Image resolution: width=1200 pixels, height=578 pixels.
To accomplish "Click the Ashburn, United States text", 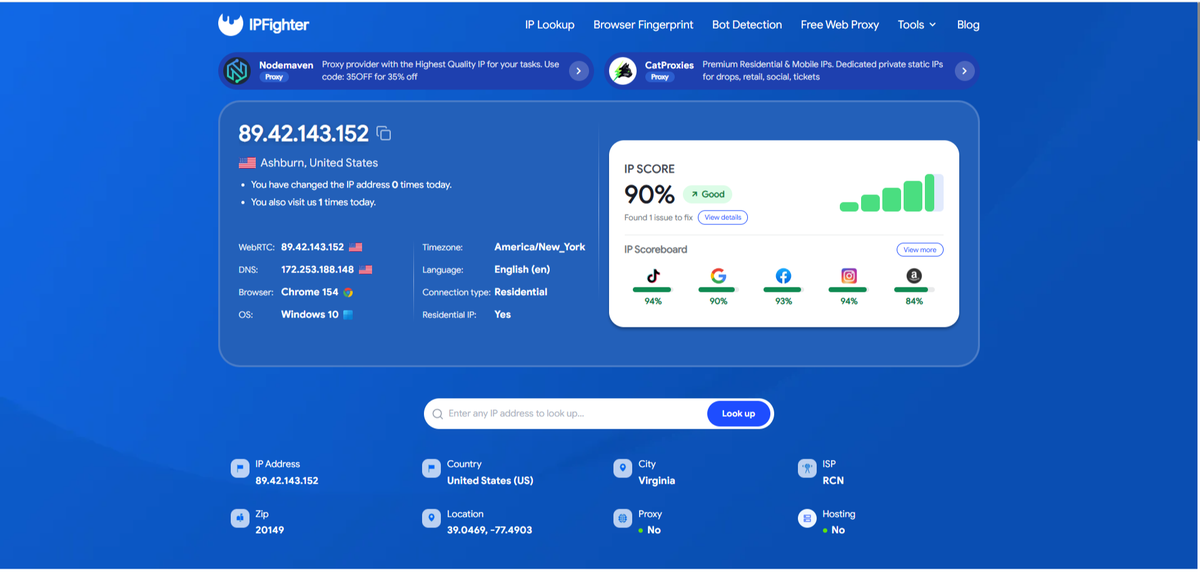I will [319, 163].
